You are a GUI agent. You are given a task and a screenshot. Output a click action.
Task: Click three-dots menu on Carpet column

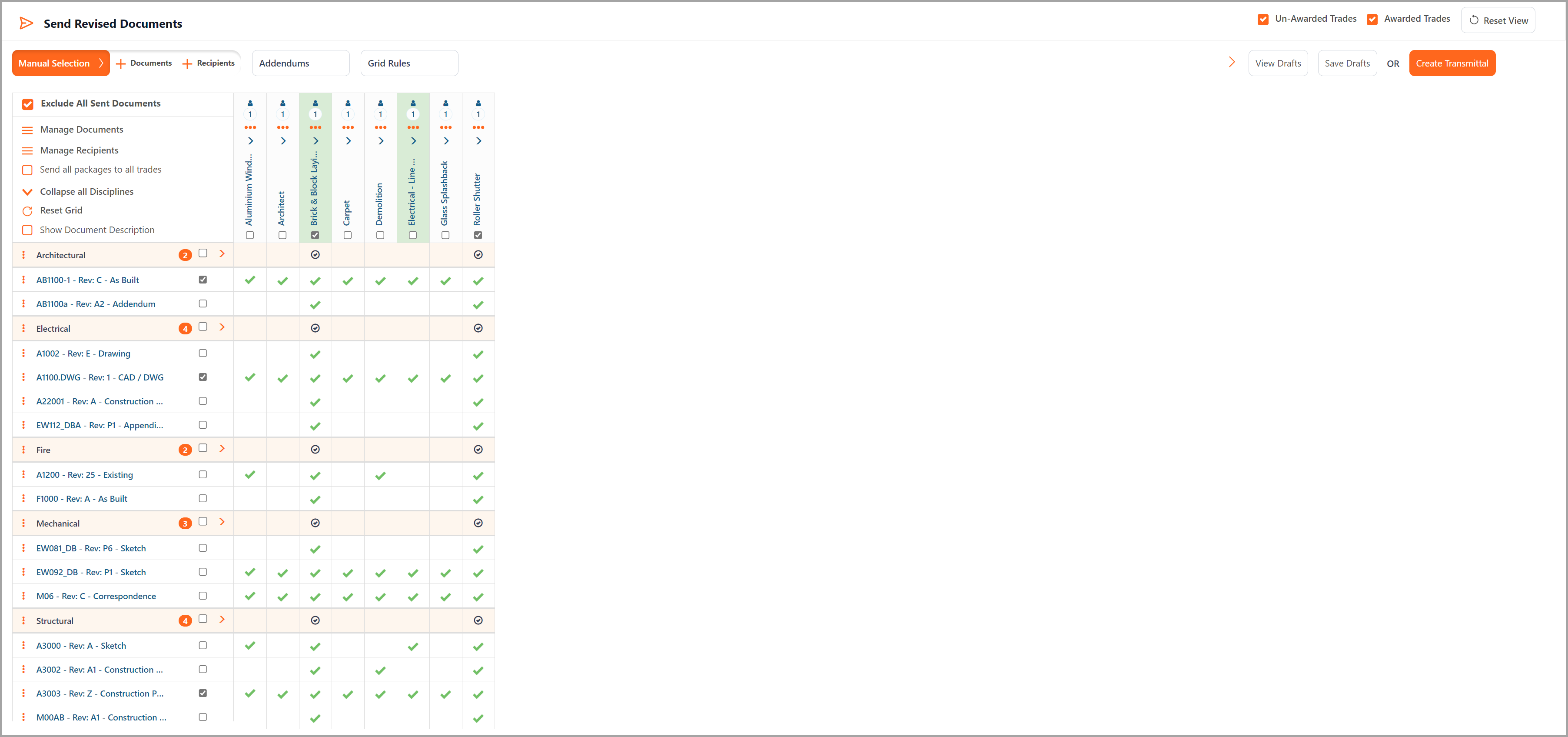[348, 127]
